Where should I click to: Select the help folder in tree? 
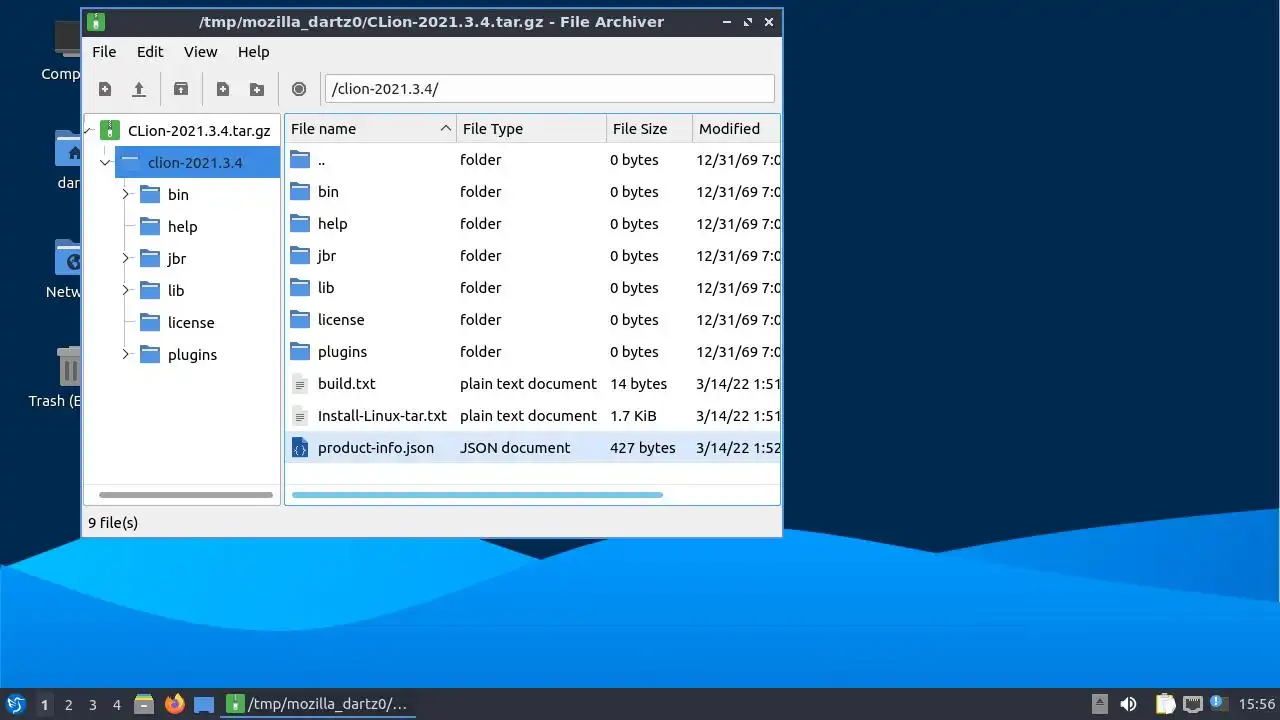point(182,226)
